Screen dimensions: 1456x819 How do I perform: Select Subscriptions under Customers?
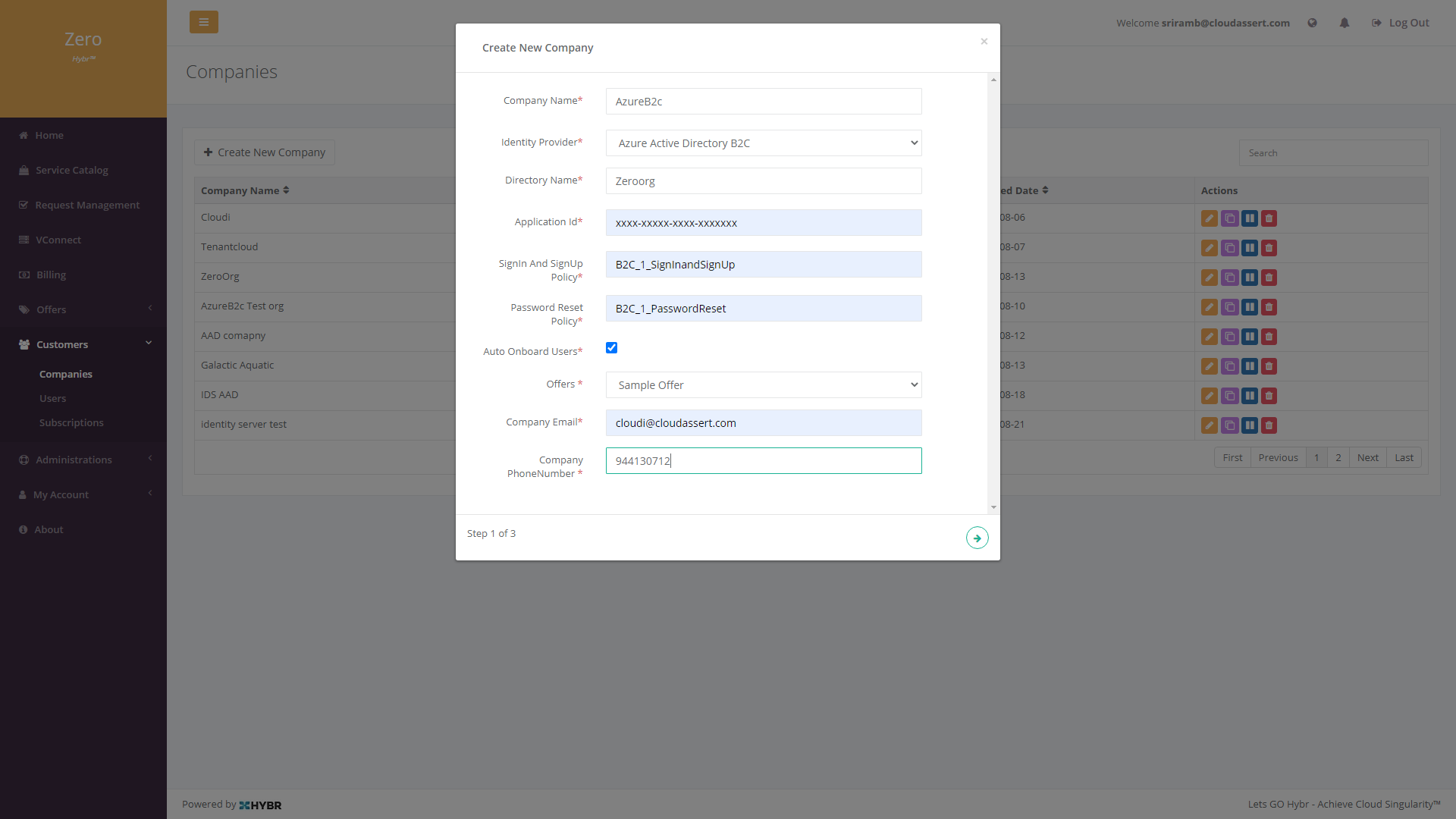click(x=71, y=422)
